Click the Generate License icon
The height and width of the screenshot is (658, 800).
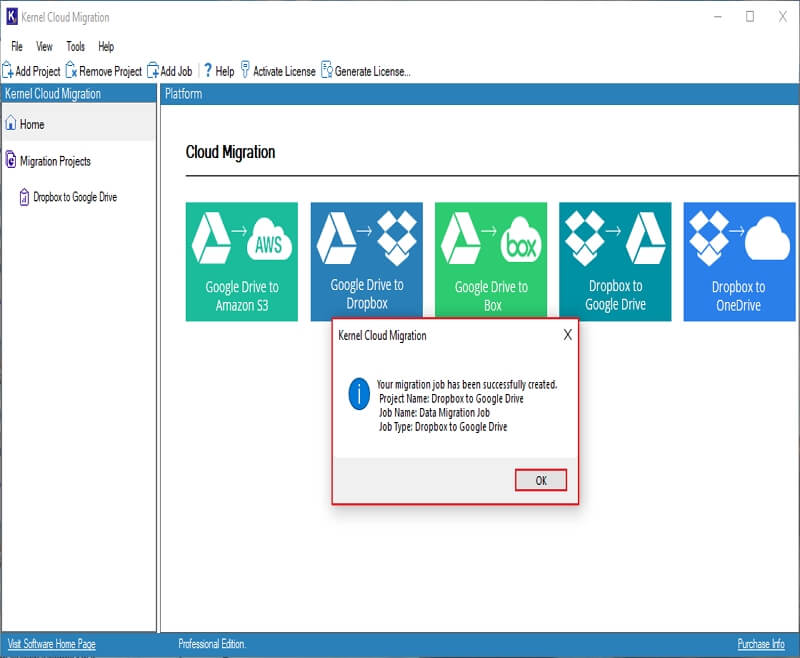[x=327, y=70]
